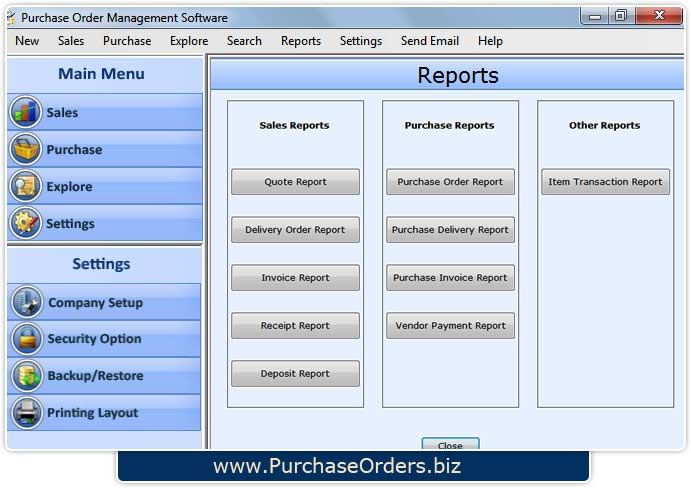Open the Sales menu in menu bar
The width and height of the screenshot is (691, 488).
pos(71,41)
